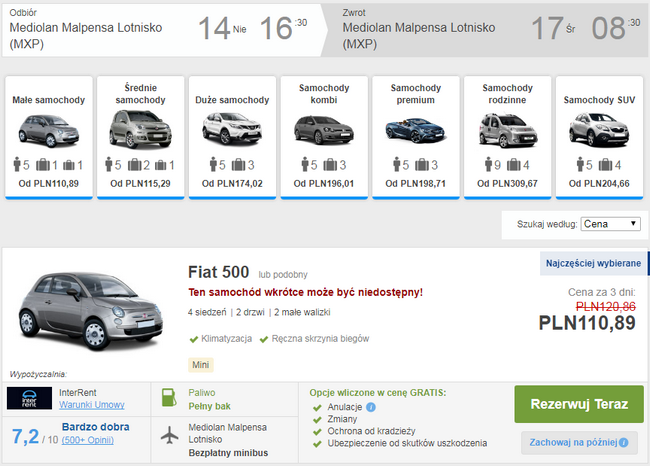Image resolution: width=650 pixels, height=466 pixels.
Task: Click the Ręczna skrzynia biegów checkmark icon
Action: point(264,340)
